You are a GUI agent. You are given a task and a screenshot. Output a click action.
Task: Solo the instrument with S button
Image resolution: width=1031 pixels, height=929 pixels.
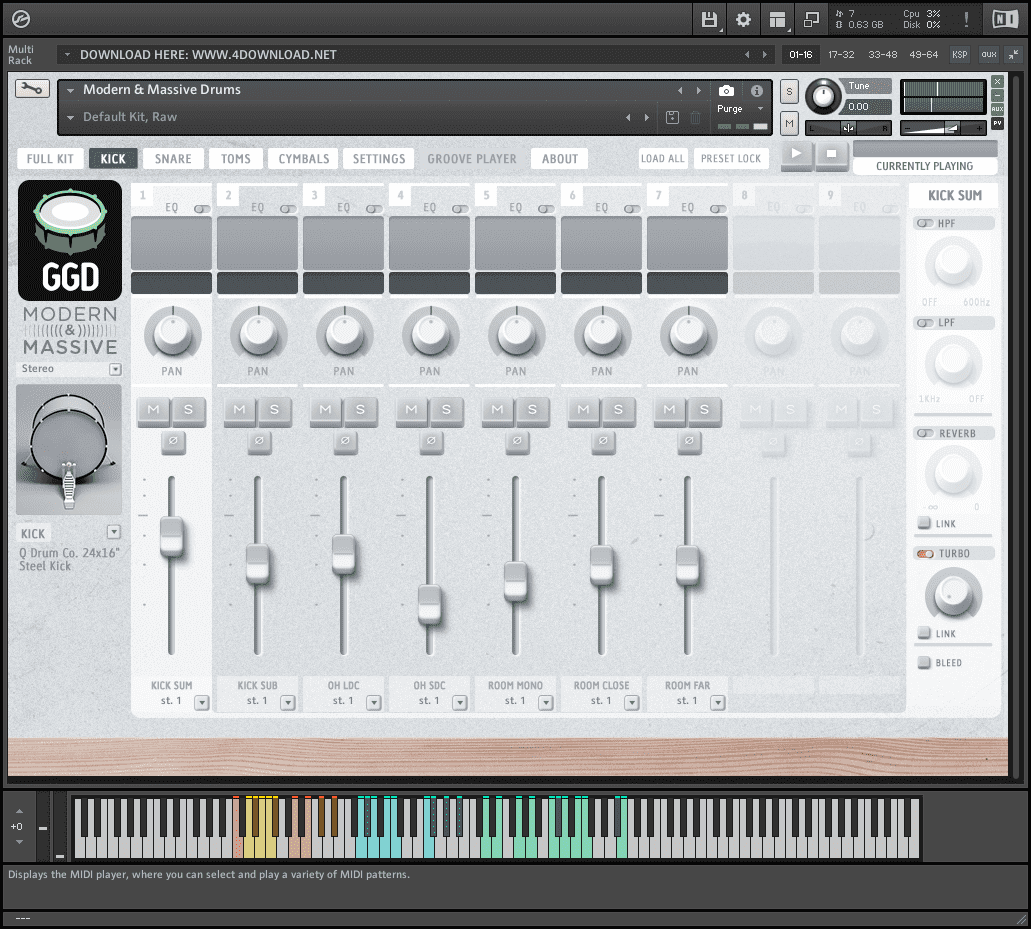789,92
